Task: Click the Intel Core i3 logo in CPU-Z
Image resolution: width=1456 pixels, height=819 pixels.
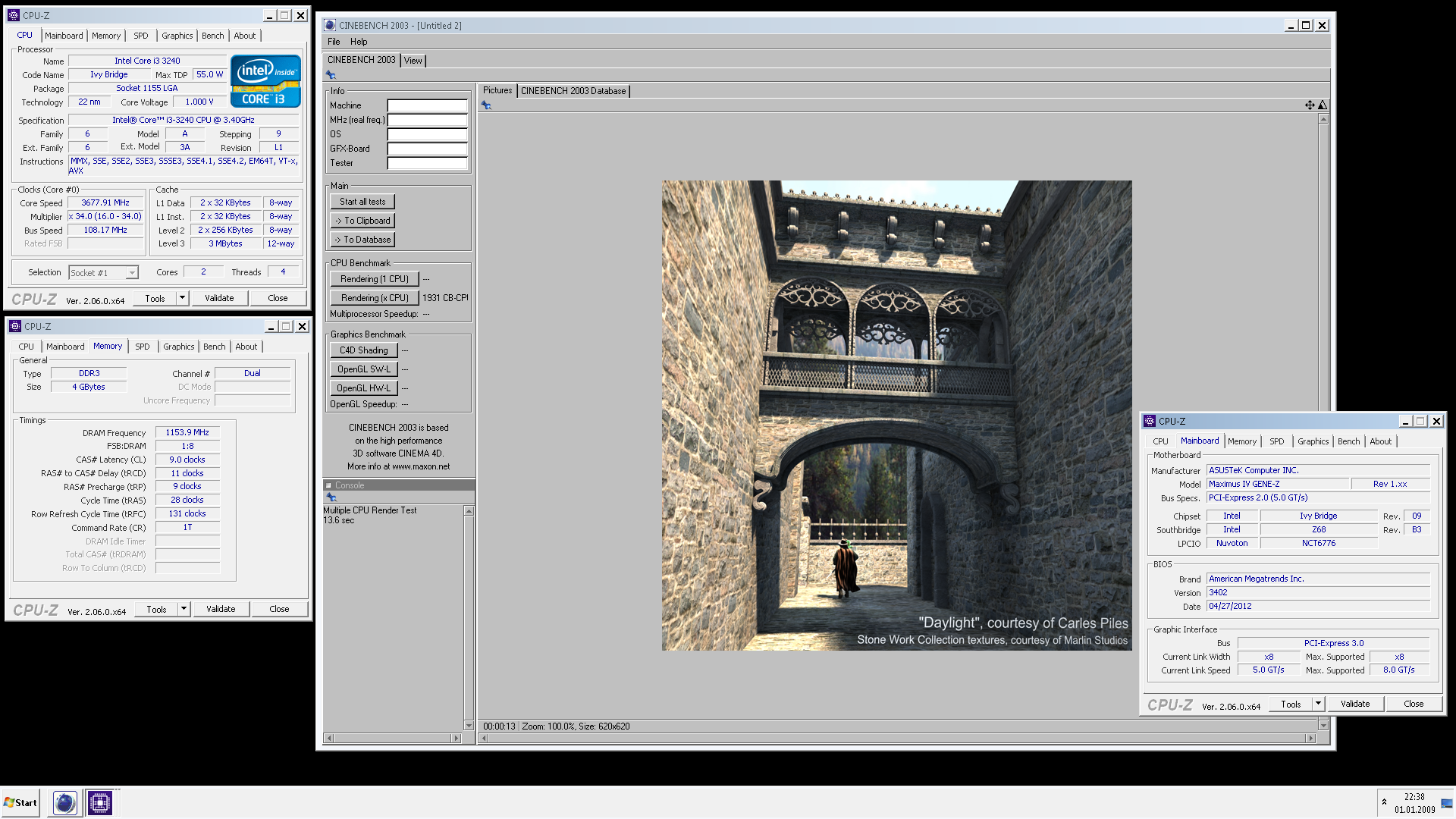Action: [265, 81]
